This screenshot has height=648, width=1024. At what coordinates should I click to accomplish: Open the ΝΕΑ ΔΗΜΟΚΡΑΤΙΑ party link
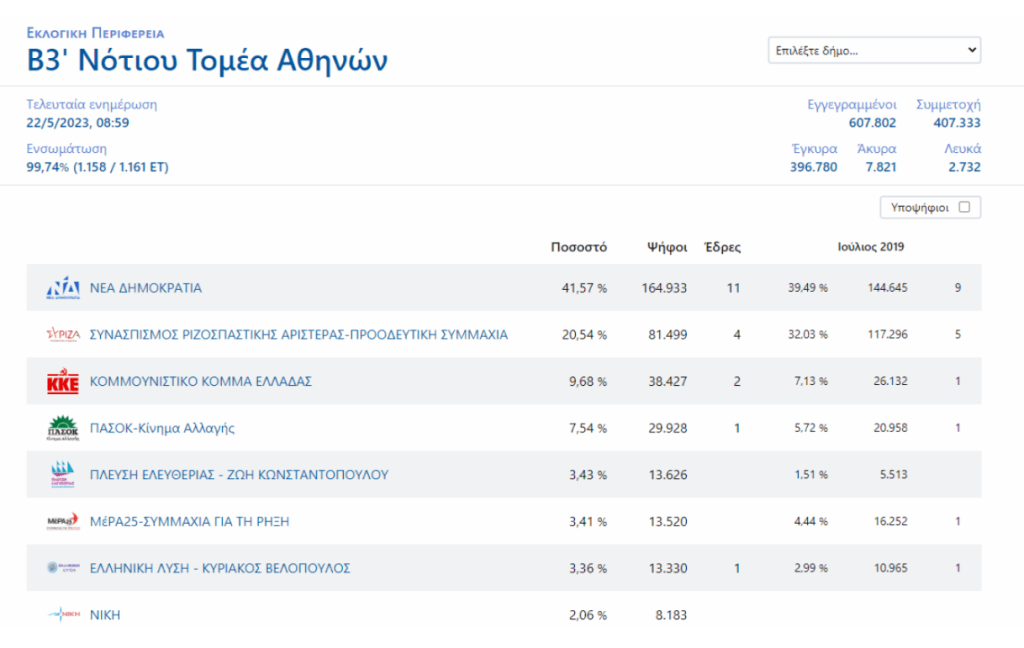coord(146,288)
